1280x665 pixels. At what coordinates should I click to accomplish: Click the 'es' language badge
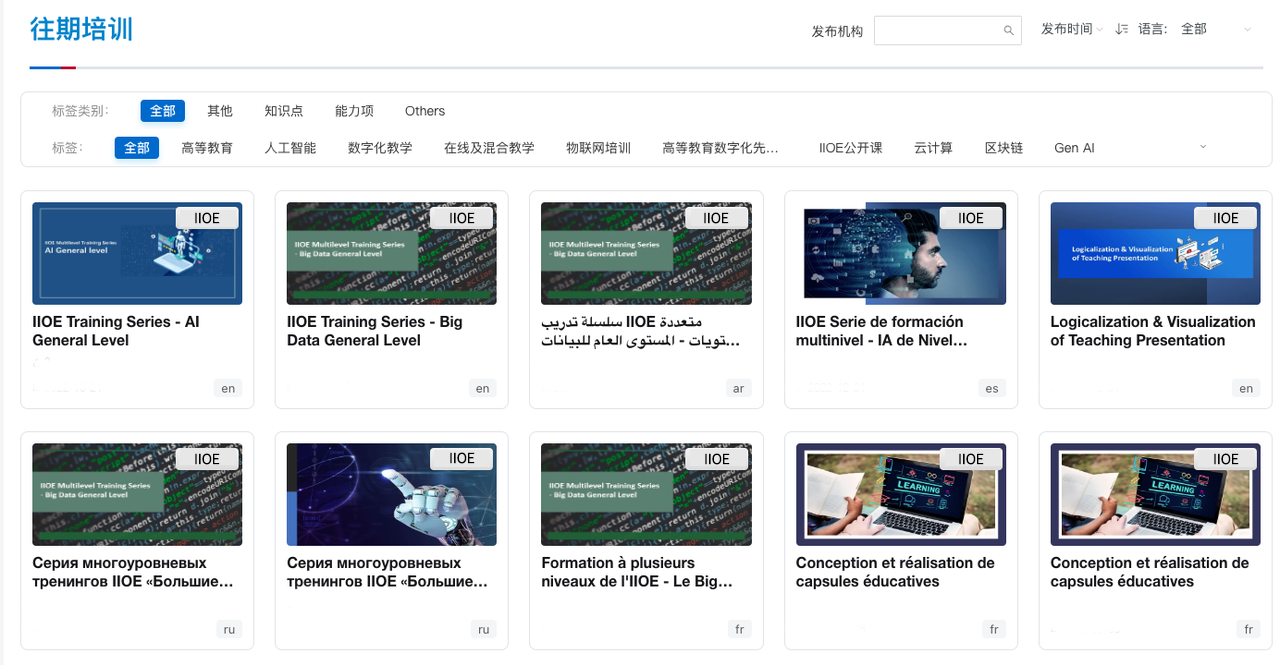click(x=991, y=389)
